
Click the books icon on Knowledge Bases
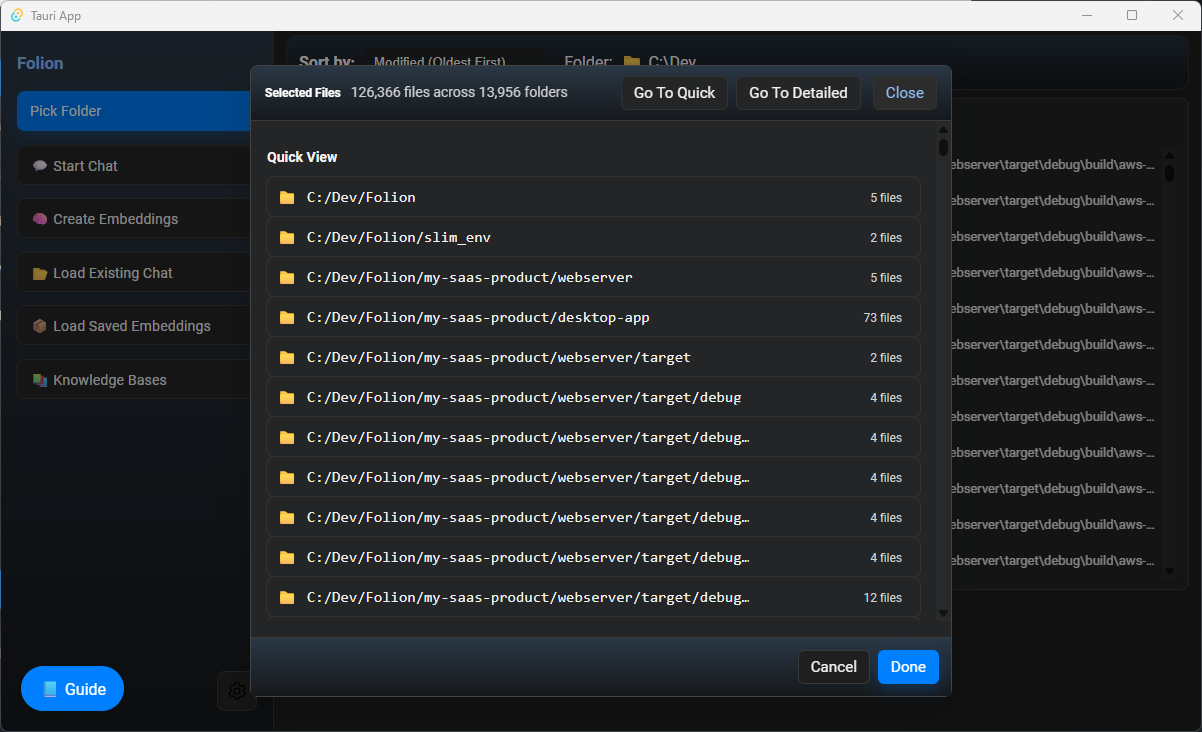tap(40, 380)
